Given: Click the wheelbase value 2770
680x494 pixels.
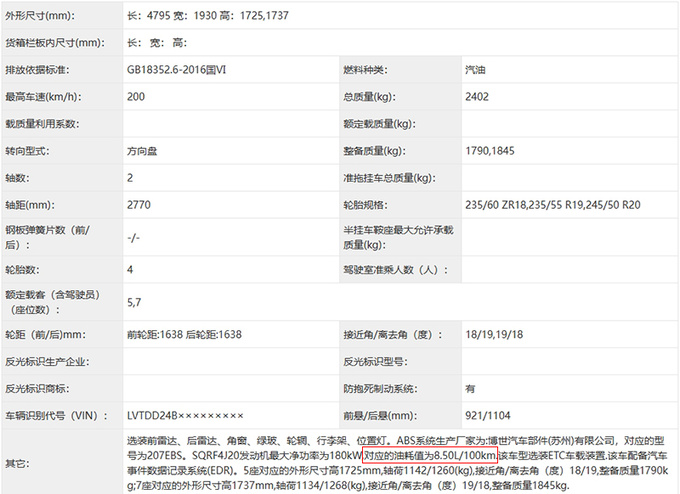Looking at the screenshot, I should point(139,205).
